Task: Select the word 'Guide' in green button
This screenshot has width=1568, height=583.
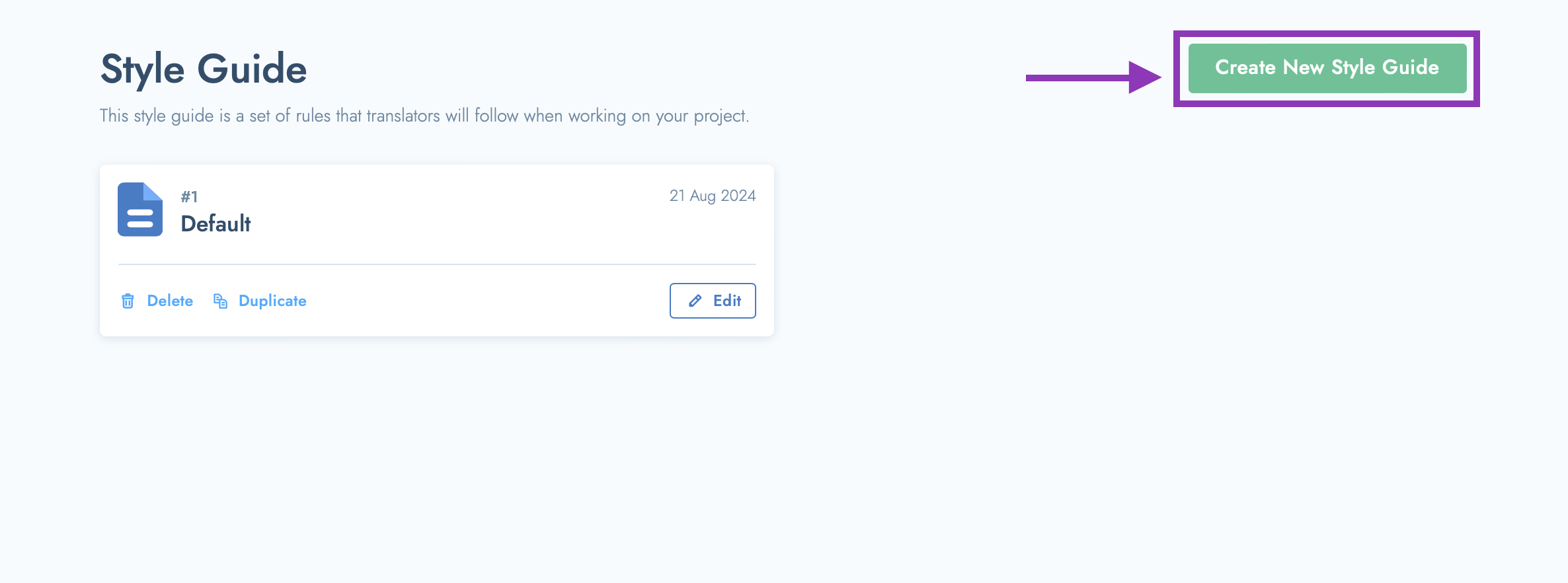Action: point(1411,67)
